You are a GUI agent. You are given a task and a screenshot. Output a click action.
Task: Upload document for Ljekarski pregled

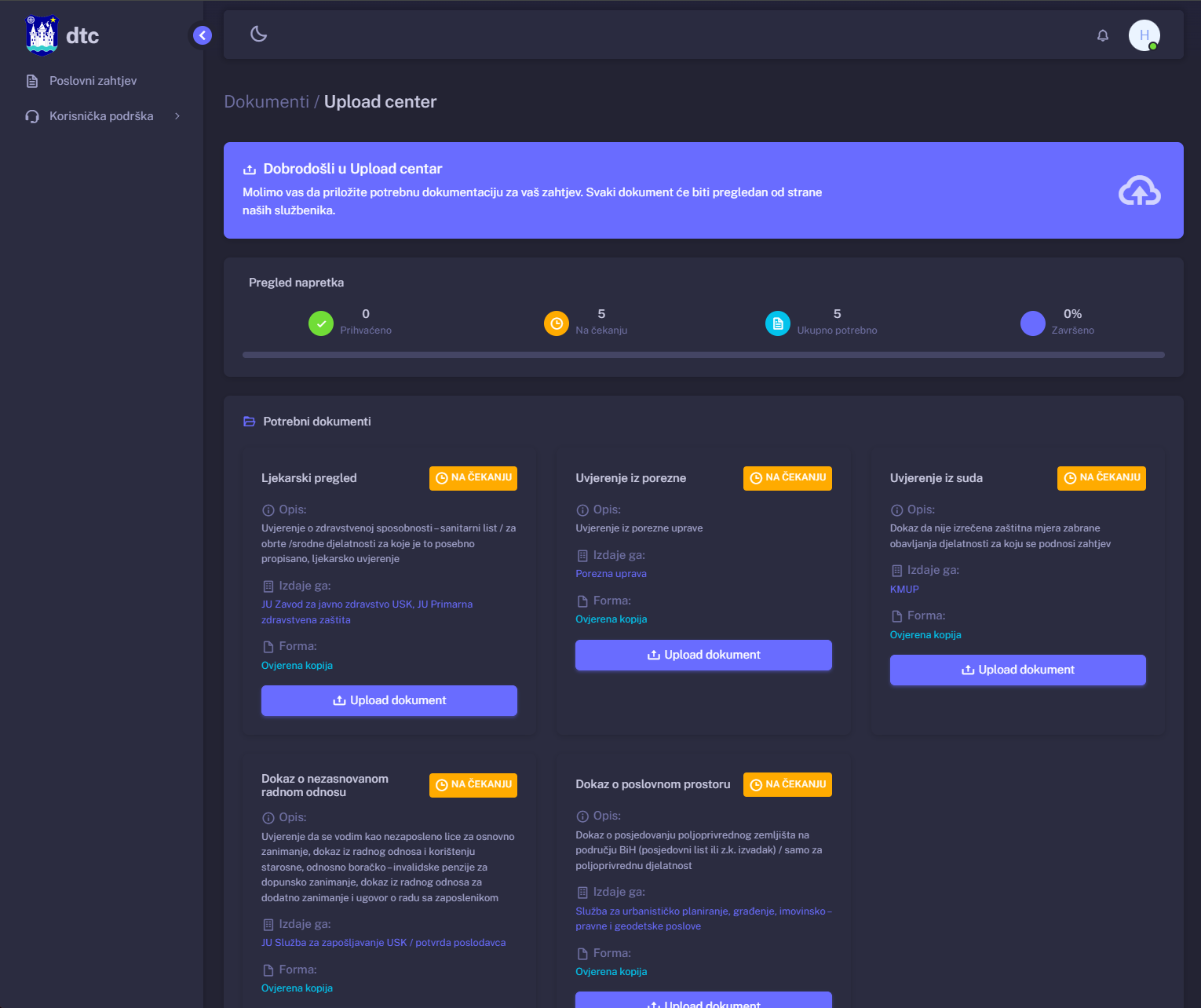coord(389,700)
